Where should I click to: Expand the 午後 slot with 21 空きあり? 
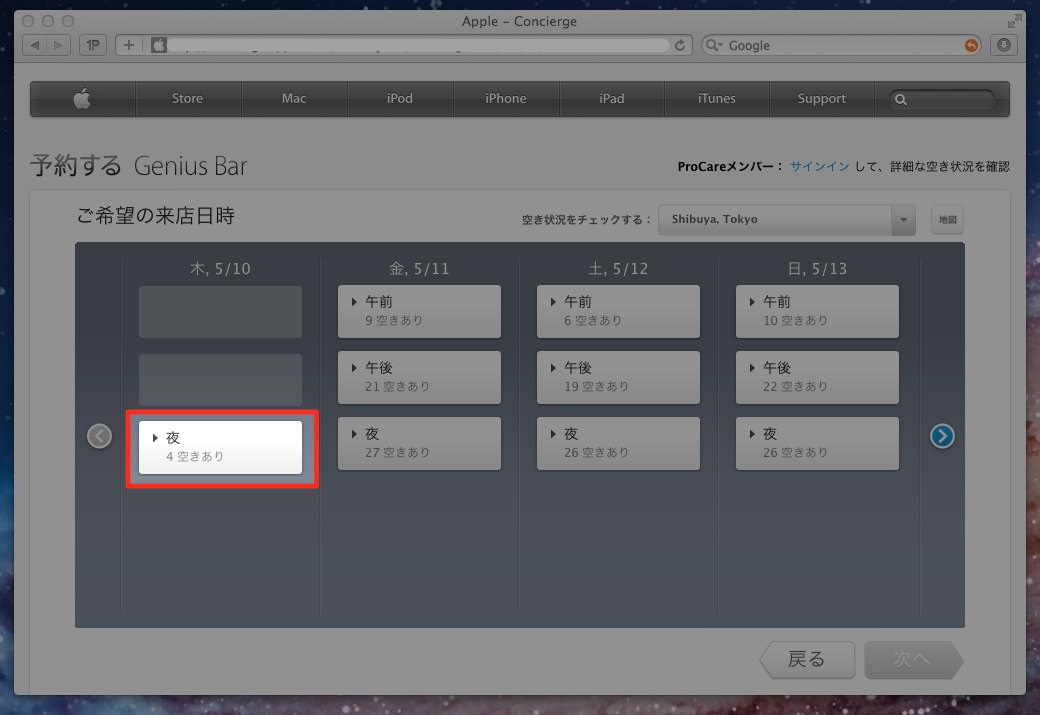[419, 377]
